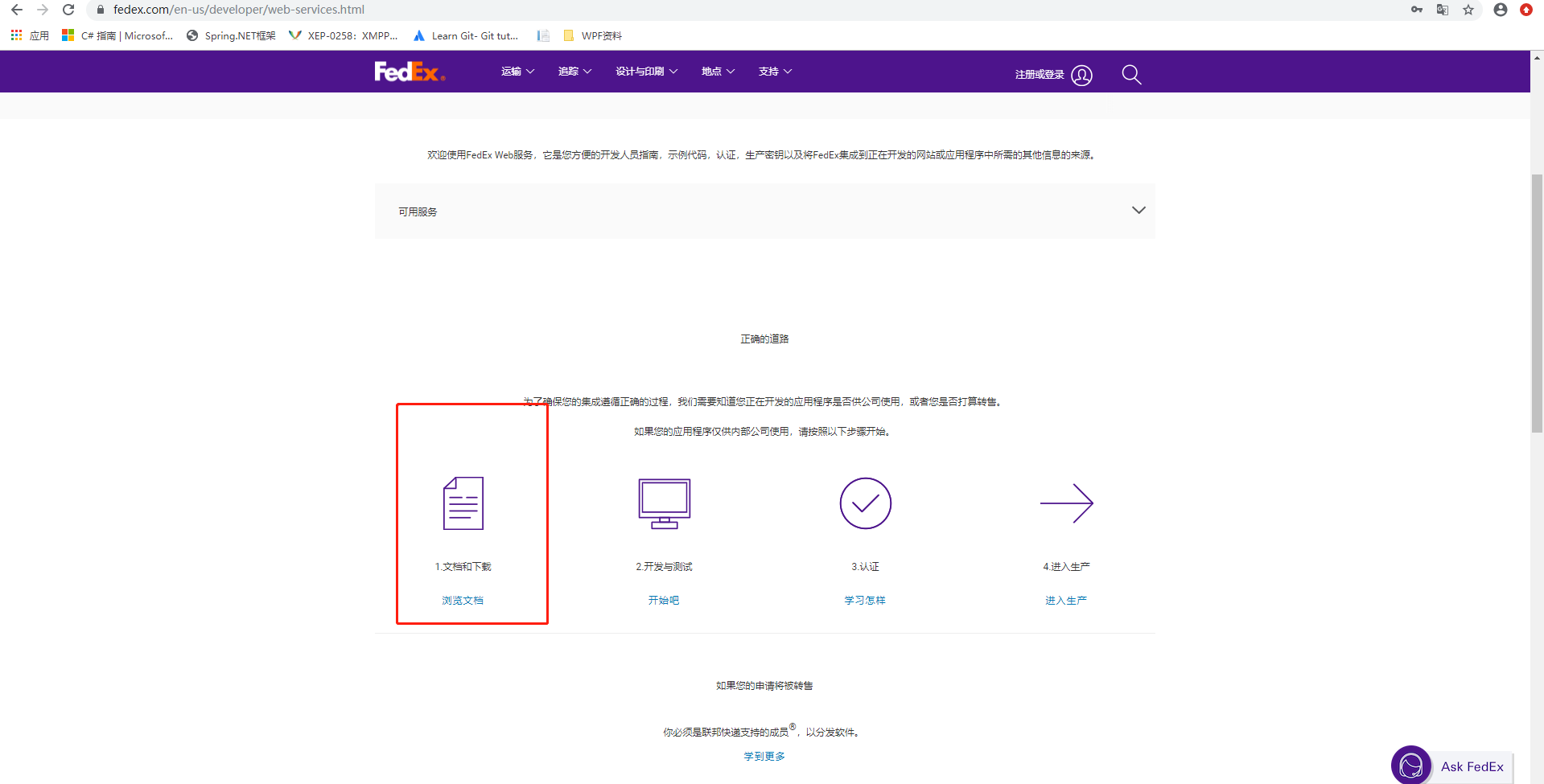Viewport: 1544px width, 784px height.
Task: Click the 浏览文档 link
Action: [x=463, y=599]
